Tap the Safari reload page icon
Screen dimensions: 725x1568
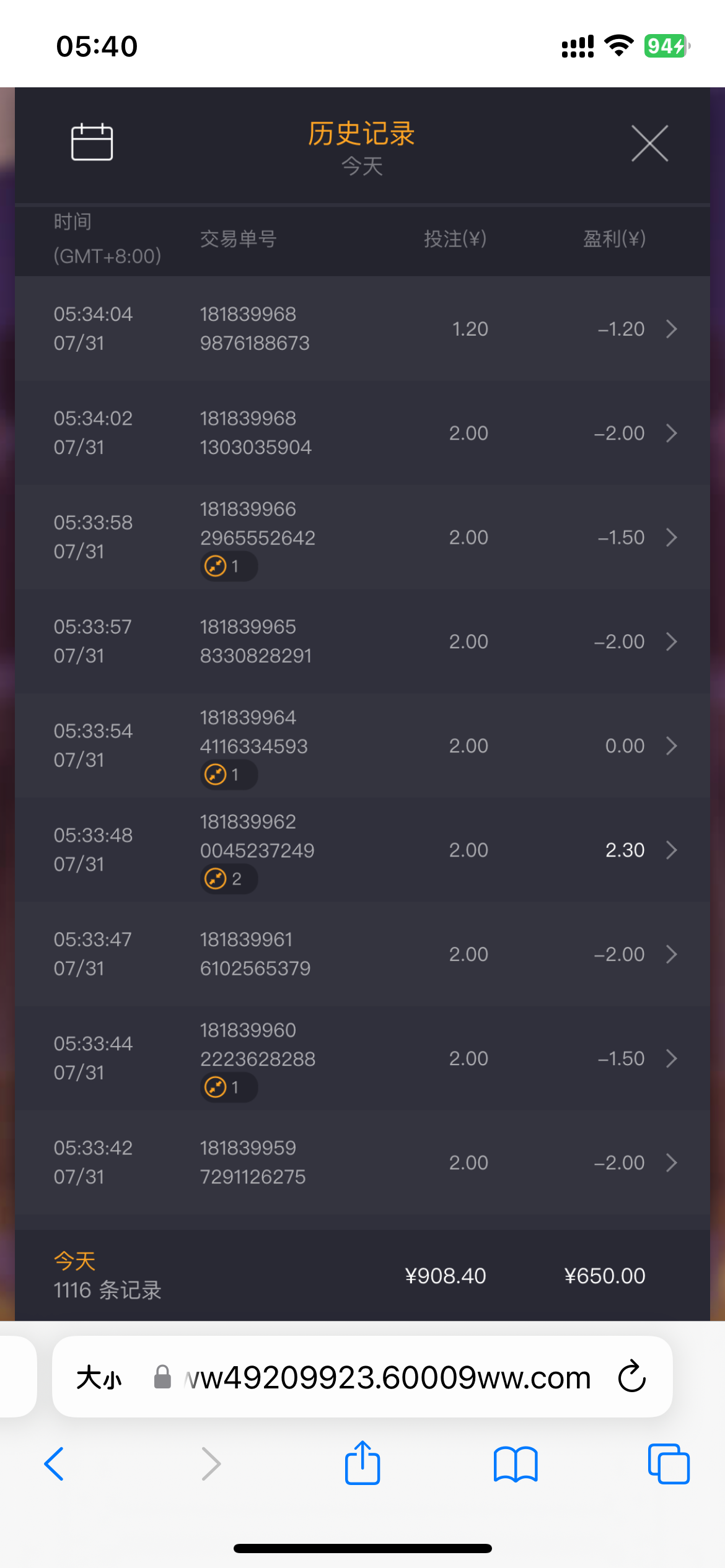click(631, 1377)
